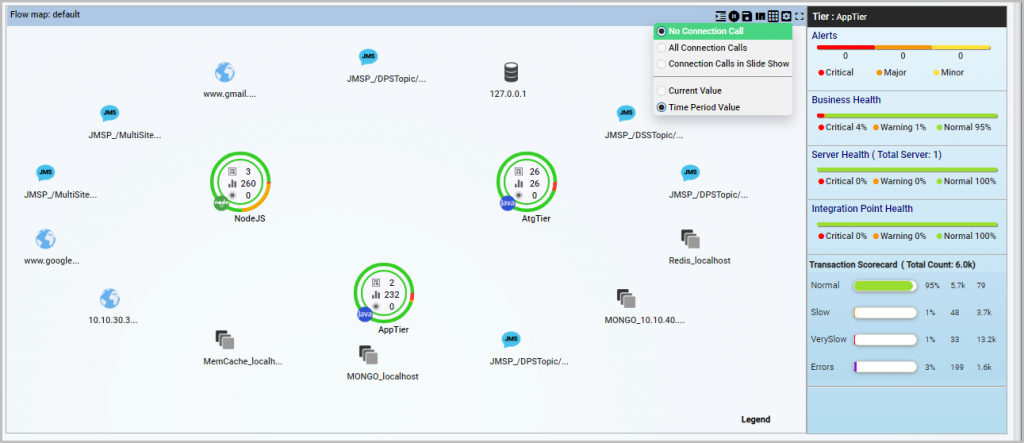Click the Transaction Scorecard heading

coord(892,265)
